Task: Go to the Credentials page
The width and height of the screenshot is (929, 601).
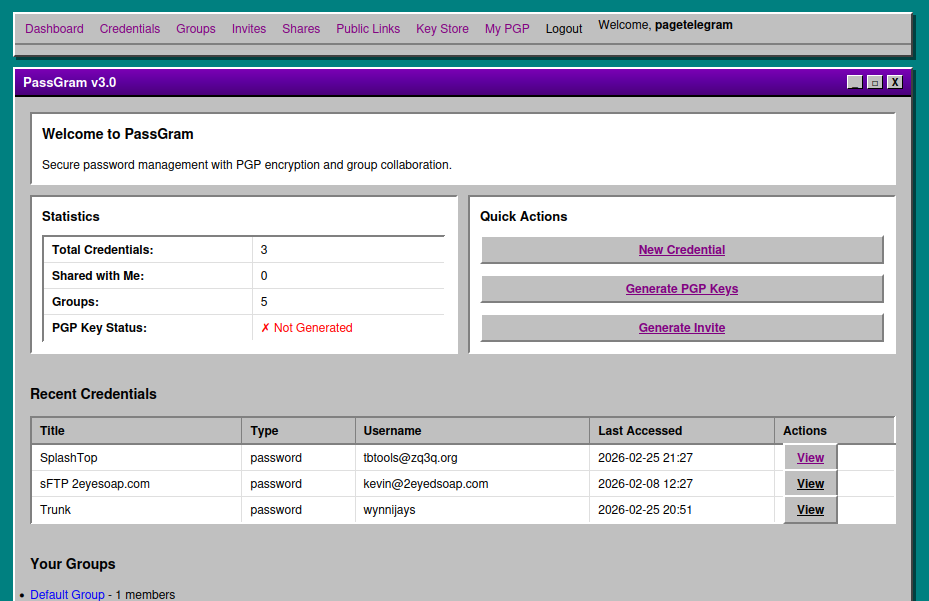Action: click(130, 29)
